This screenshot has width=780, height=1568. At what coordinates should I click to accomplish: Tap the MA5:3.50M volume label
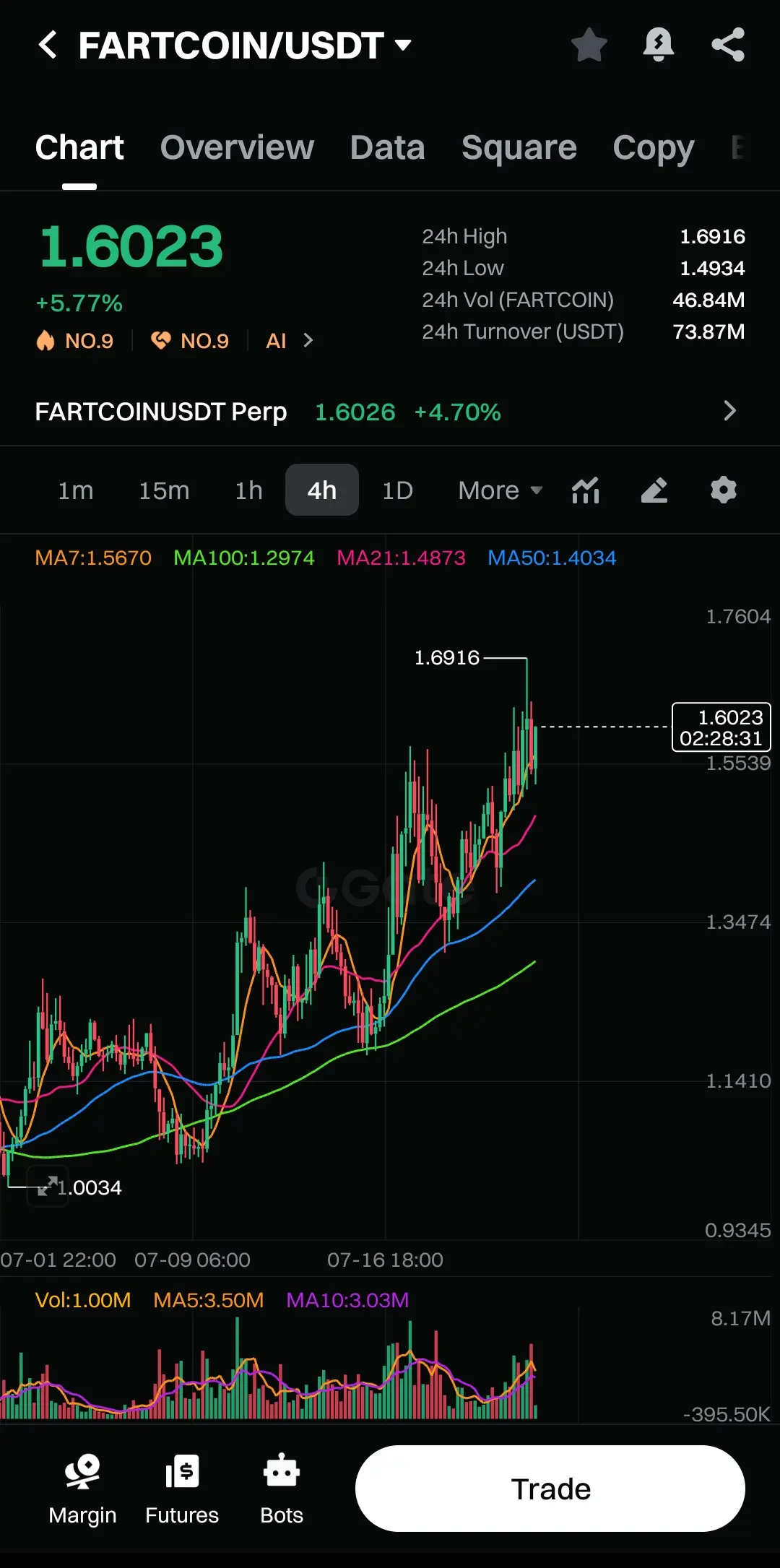[208, 1300]
